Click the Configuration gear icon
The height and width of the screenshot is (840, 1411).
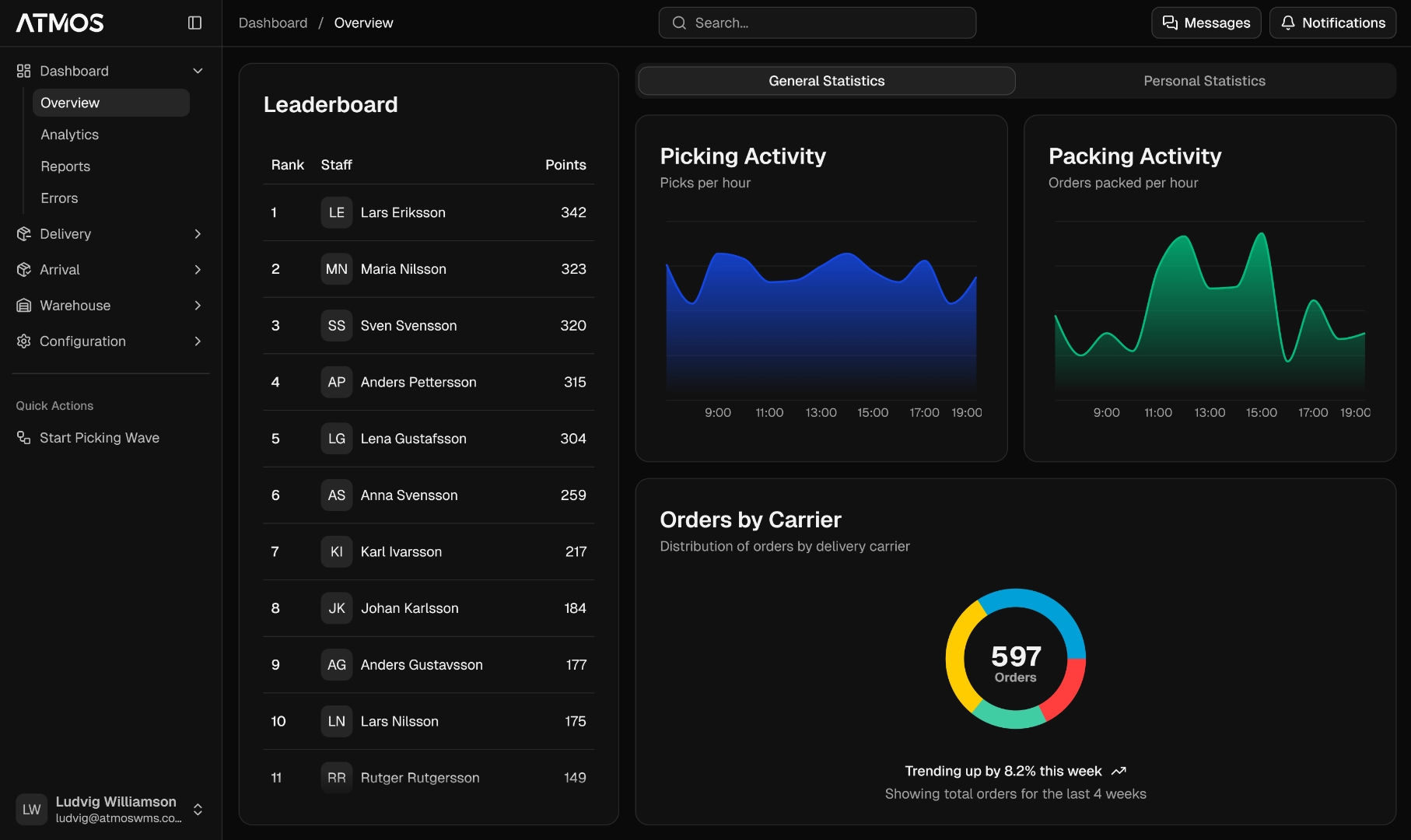pyautogui.click(x=23, y=341)
